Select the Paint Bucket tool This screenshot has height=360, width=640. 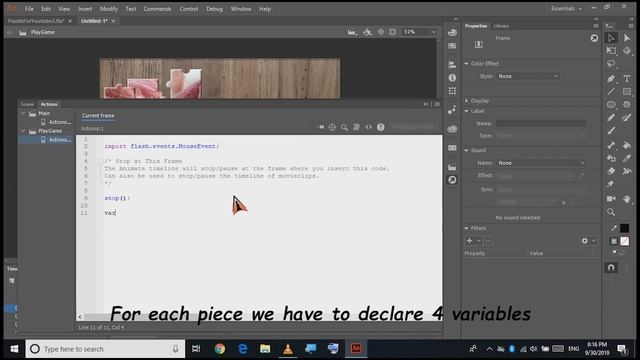627,145
